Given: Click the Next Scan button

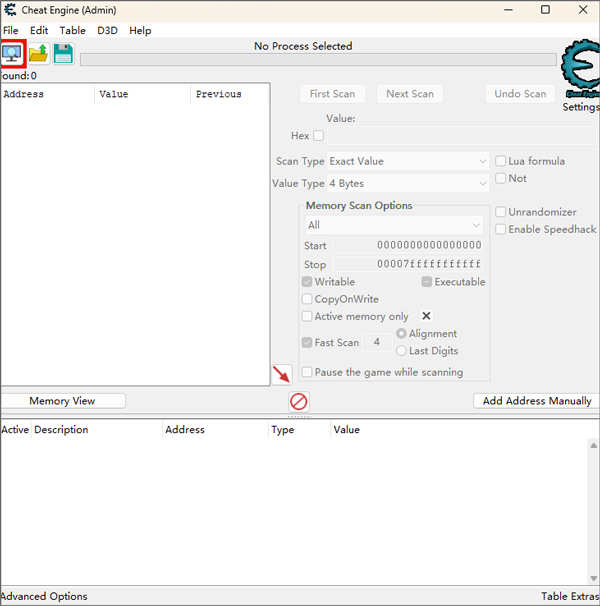Looking at the screenshot, I should pos(410,94).
